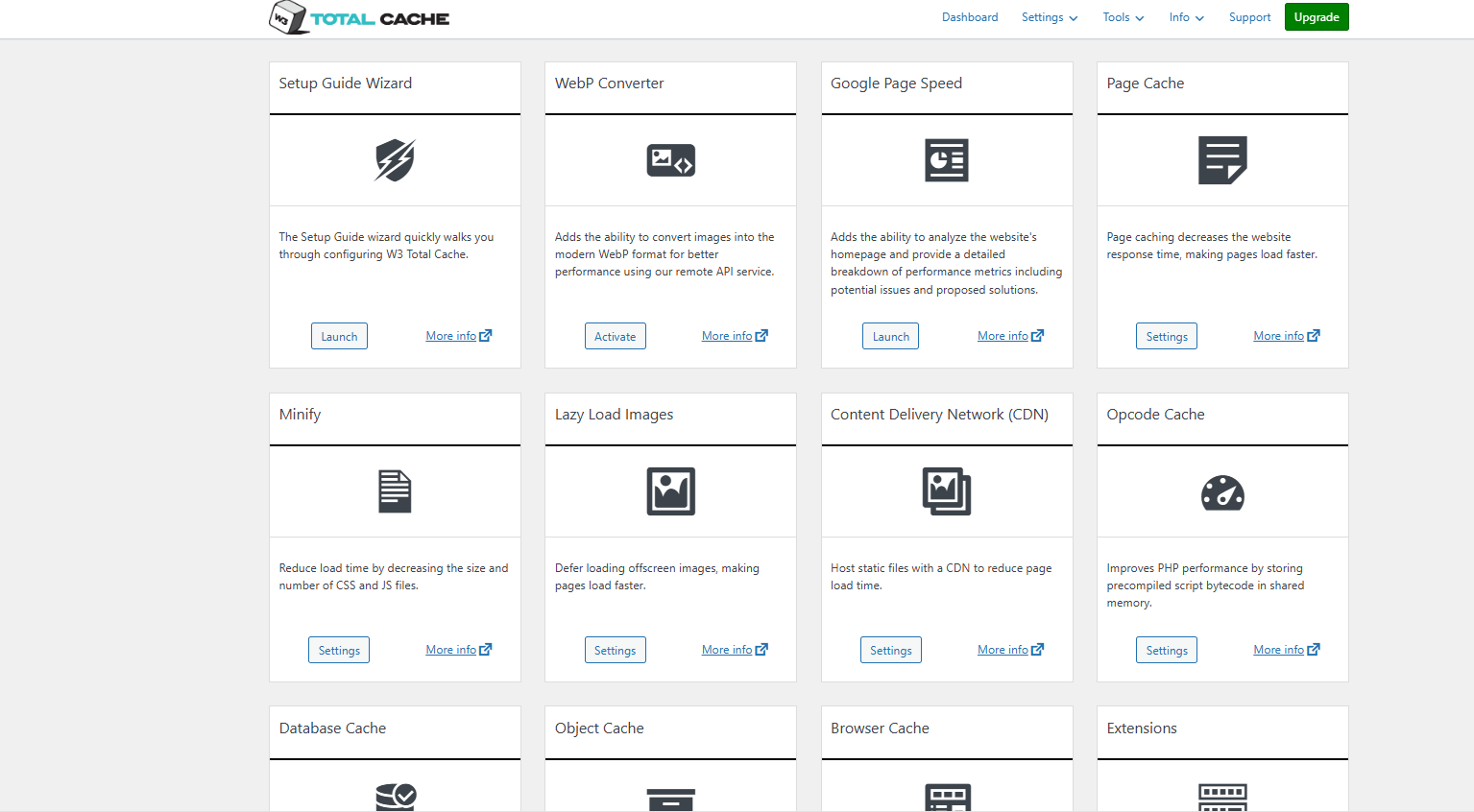
Task: Click the Lazy Load Images picture icon
Action: (x=670, y=491)
